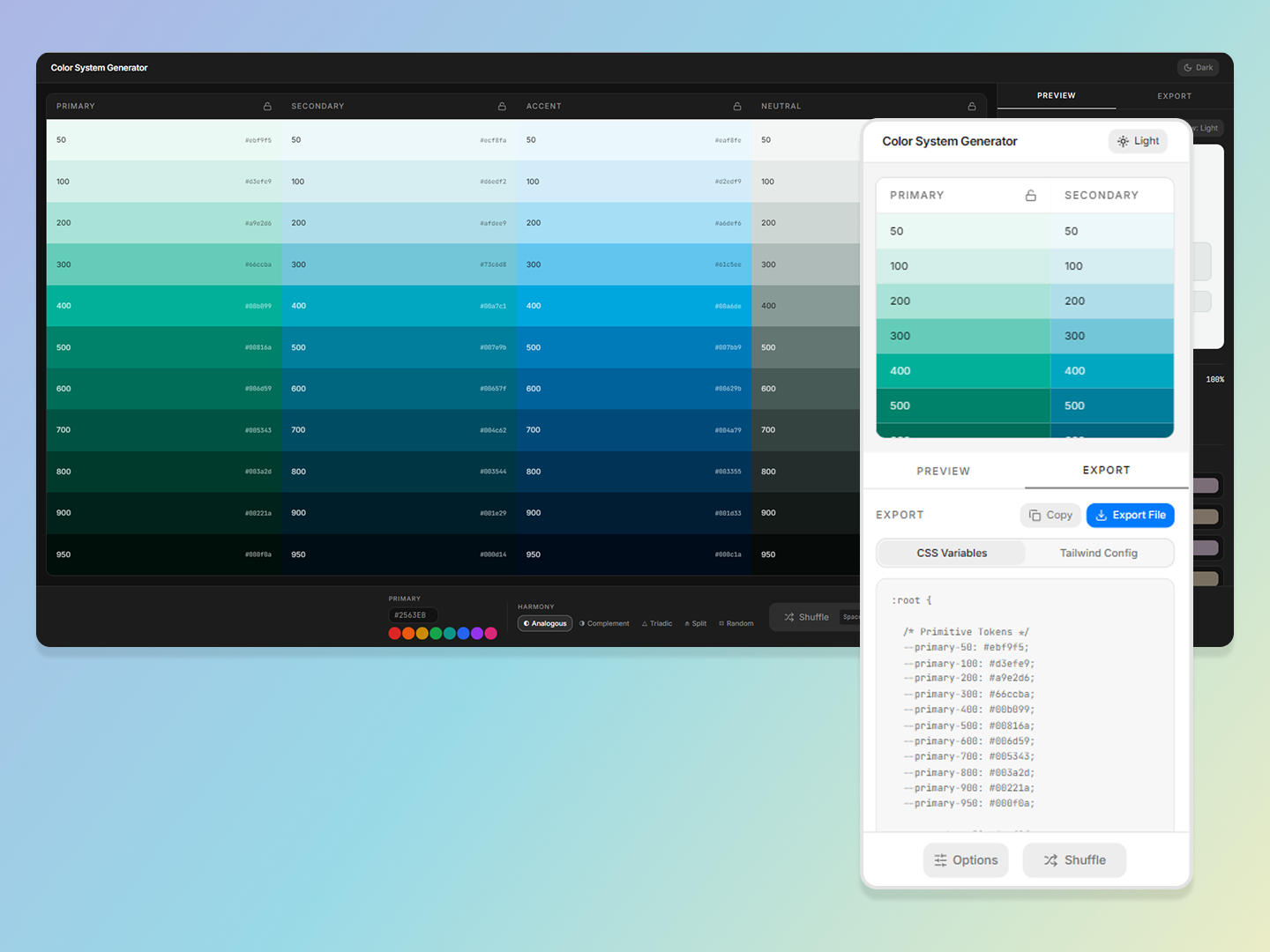Image resolution: width=1270 pixels, height=952 pixels.
Task: Select desktop accent 300 swatch cell
Action: (634, 264)
